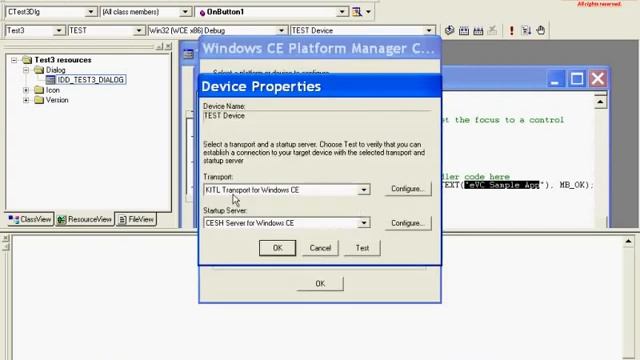Open the WizardBar actions dropdown arrow
Image resolution: width=640 pixels, height=360 pixels.
[x=368, y=12]
